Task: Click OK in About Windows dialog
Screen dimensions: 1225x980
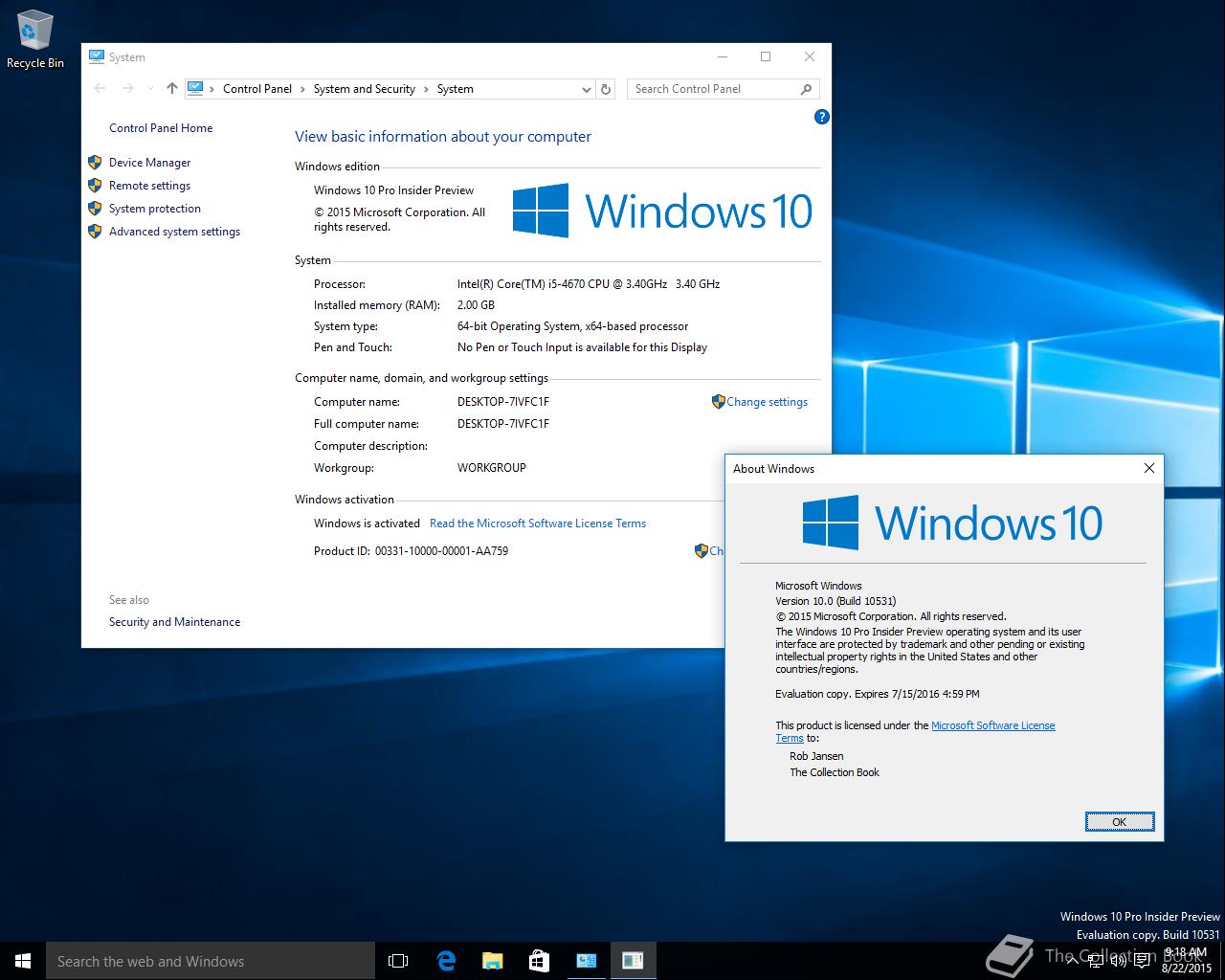Action: pyautogui.click(x=1120, y=822)
